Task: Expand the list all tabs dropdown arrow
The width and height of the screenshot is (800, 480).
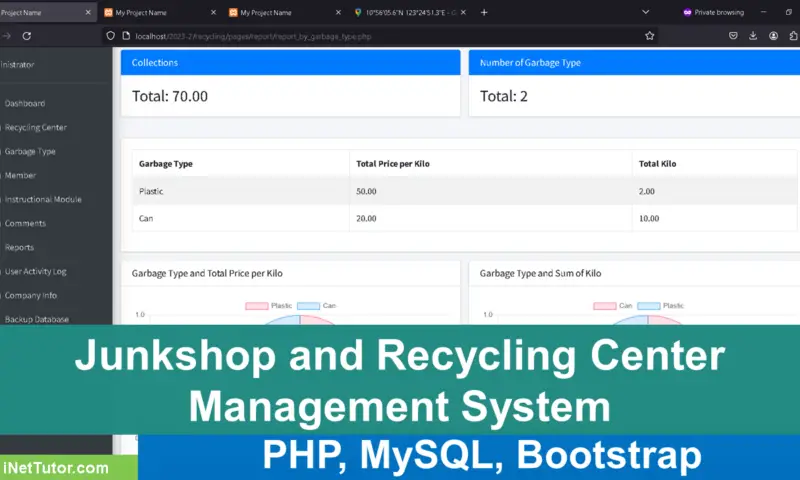Action: (645, 12)
